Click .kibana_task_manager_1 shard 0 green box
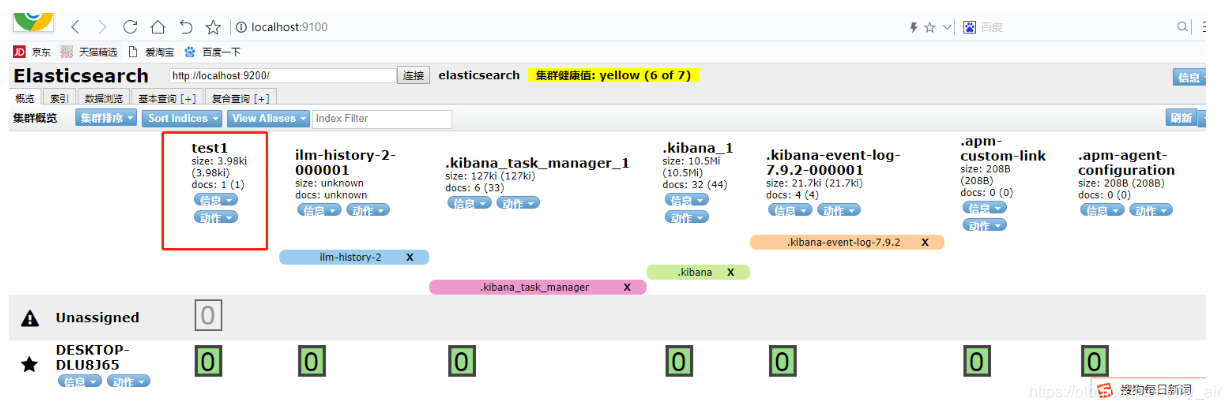 pos(461,361)
